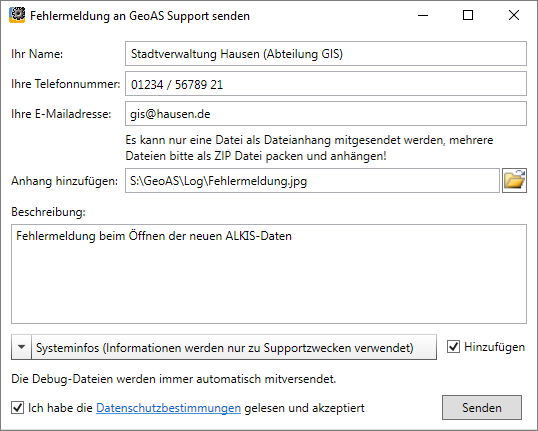This screenshot has height=431, width=538.
Task: Maximize the Fehlermeldung dialog window
Action: [468, 15]
